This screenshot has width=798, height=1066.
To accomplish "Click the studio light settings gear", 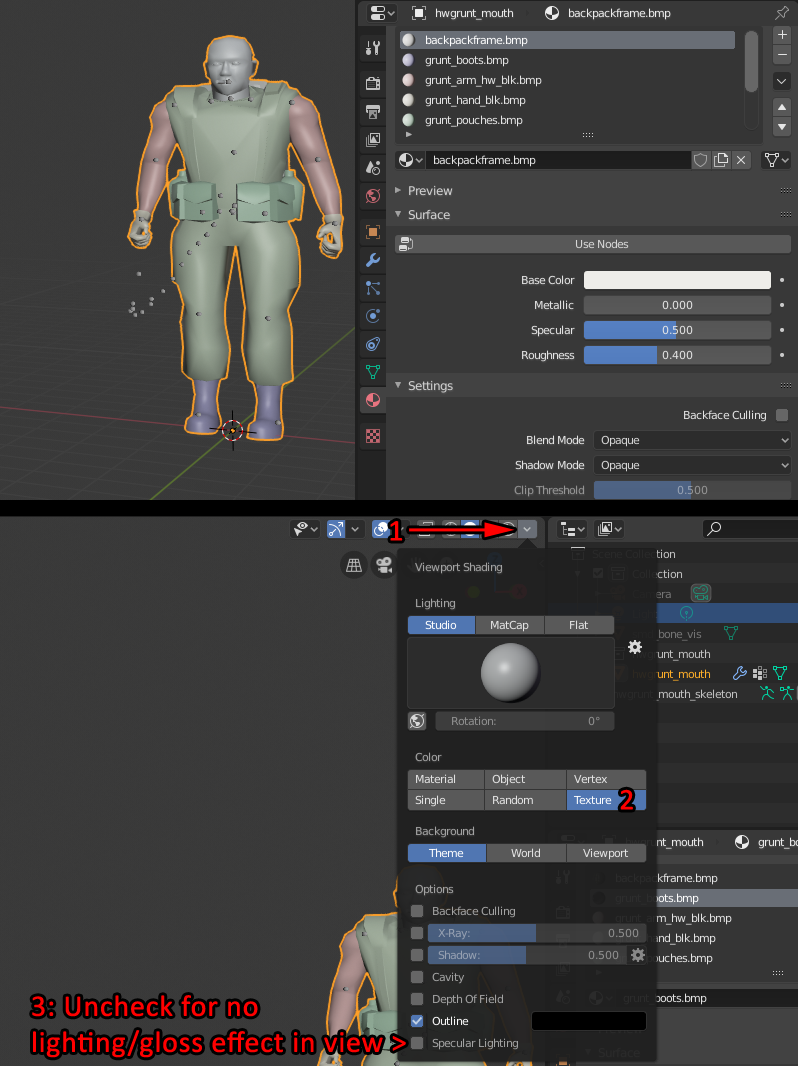I will click(x=635, y=647).
